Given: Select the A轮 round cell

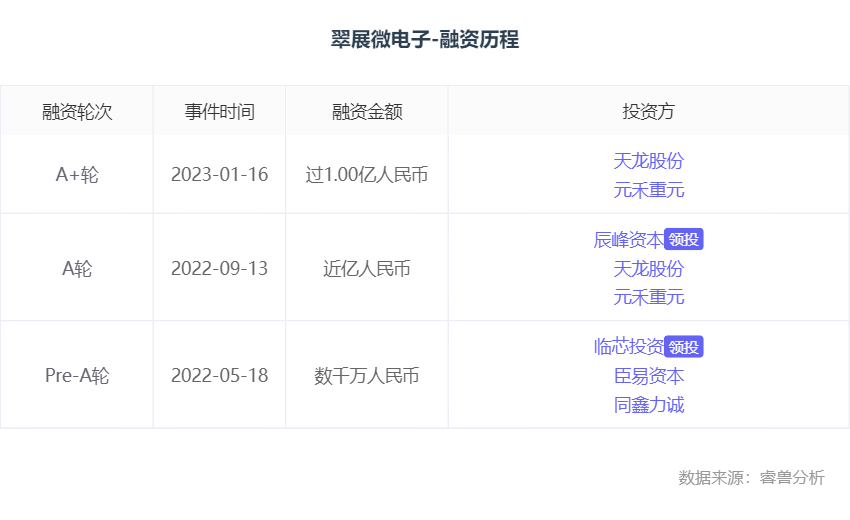Looking at the screenshot, I should coord(77,268).
